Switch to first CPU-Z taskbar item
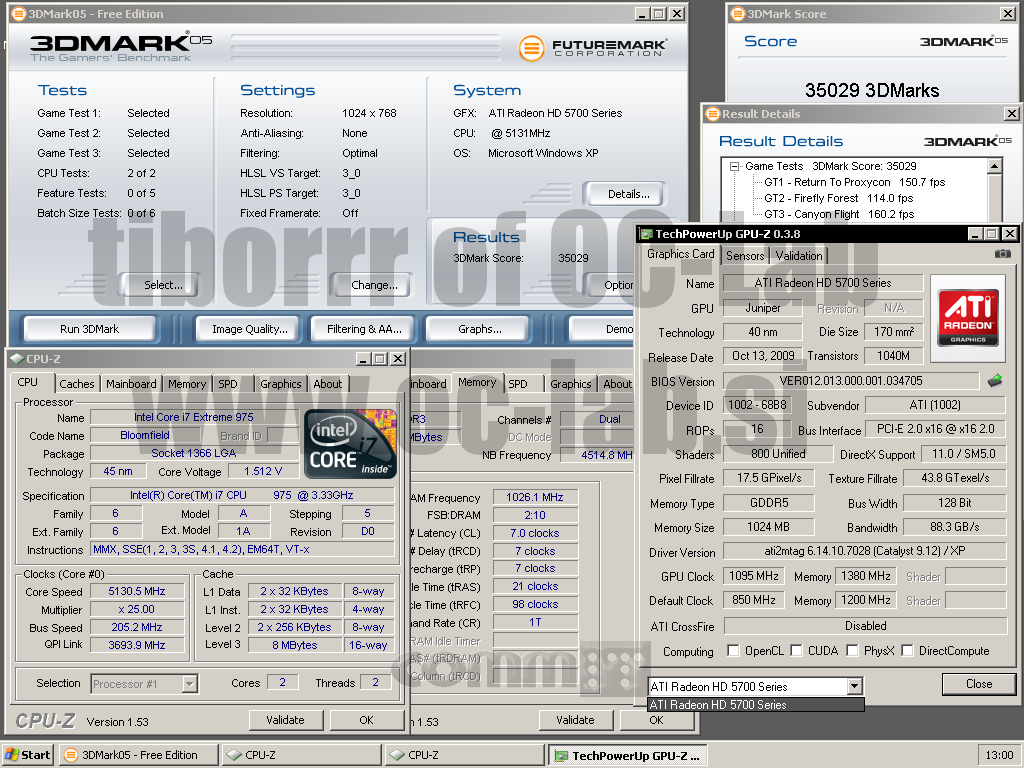1024x768 pixels. (301, 755)
